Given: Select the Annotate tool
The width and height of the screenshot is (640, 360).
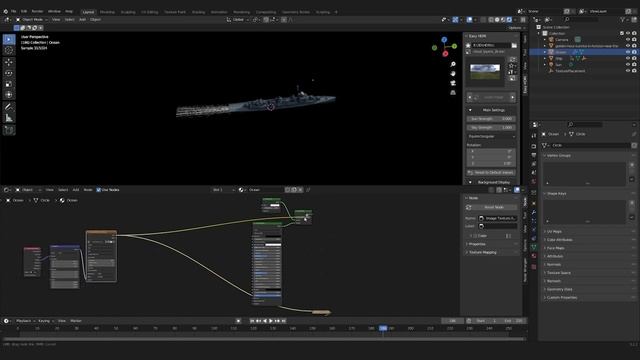Looking at the screenshot, I should click(9, 107).
